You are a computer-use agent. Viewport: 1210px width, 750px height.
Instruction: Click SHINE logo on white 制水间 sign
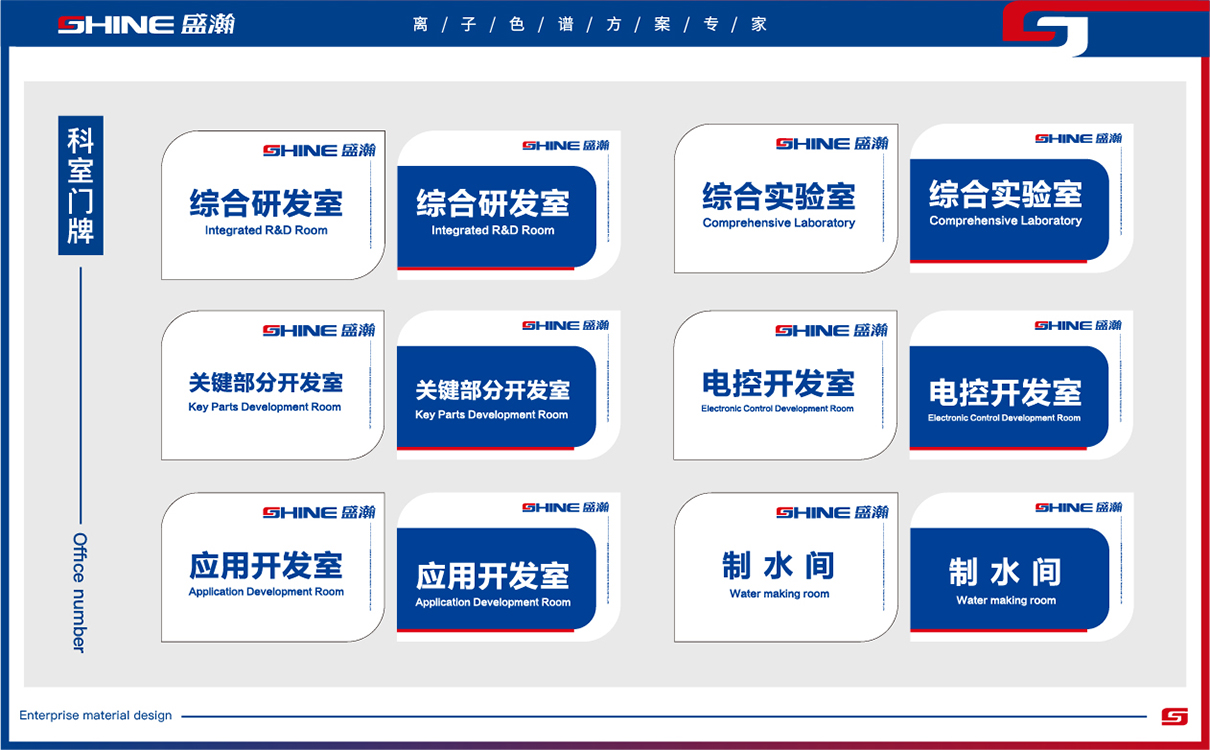832,512
